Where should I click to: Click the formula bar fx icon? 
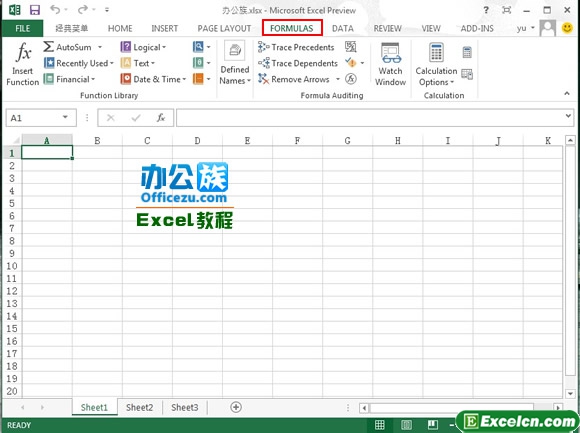point(161,118)
